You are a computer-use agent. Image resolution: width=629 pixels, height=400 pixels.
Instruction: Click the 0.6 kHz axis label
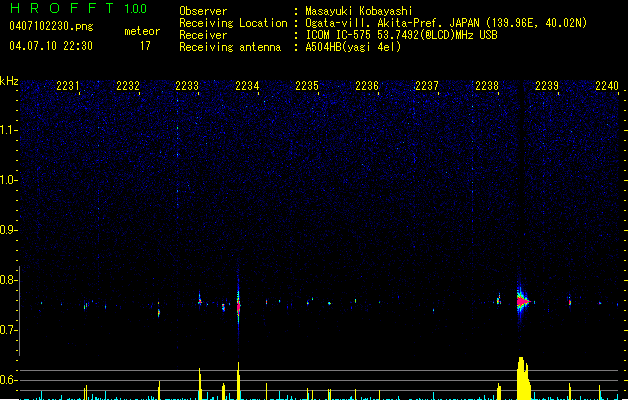click(x=8, y=380)
